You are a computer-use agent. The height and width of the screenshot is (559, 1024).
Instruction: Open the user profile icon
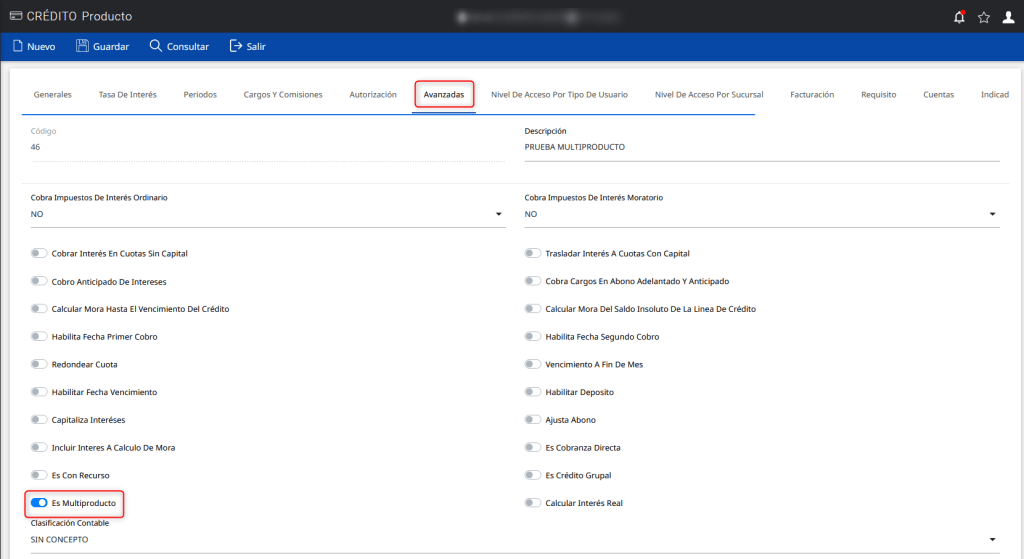pos(1008,17)
